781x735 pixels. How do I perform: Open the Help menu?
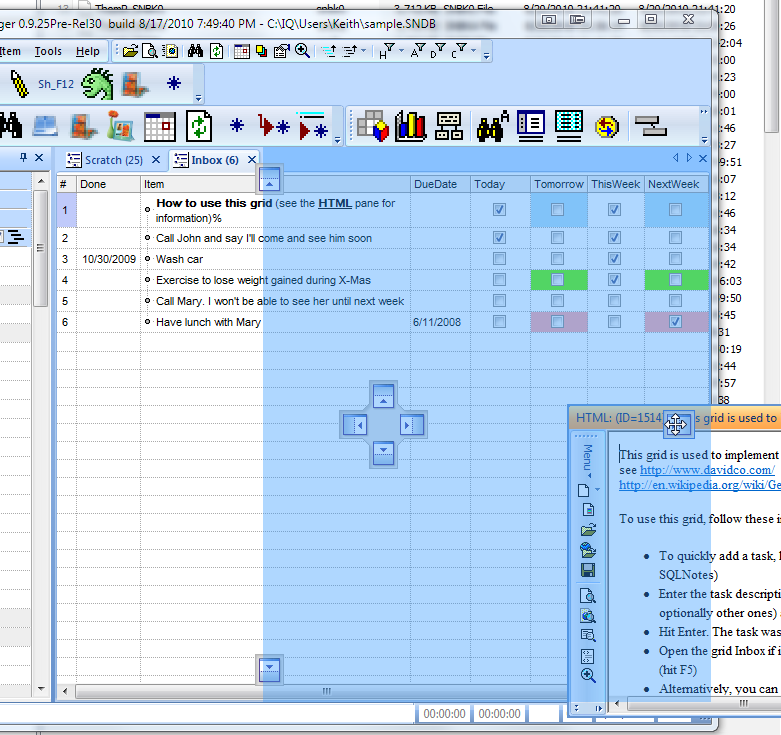click(x=88, y=51)
